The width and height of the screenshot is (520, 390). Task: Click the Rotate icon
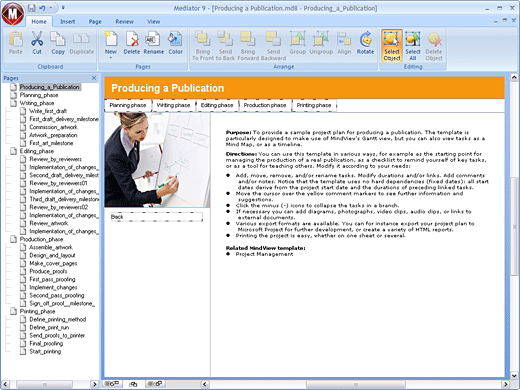coord(365,39)
